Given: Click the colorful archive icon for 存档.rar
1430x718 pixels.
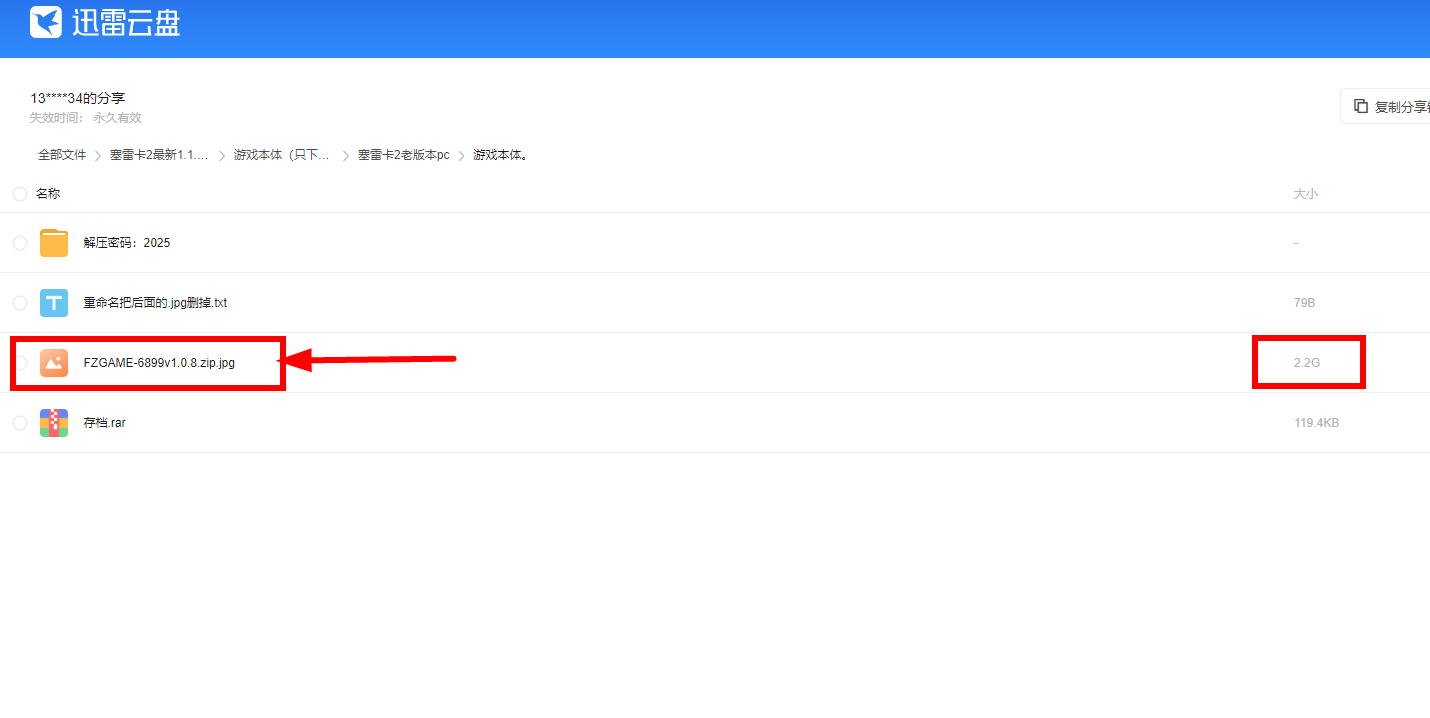Looking at the screenshot, I should (x=54, y=423).
